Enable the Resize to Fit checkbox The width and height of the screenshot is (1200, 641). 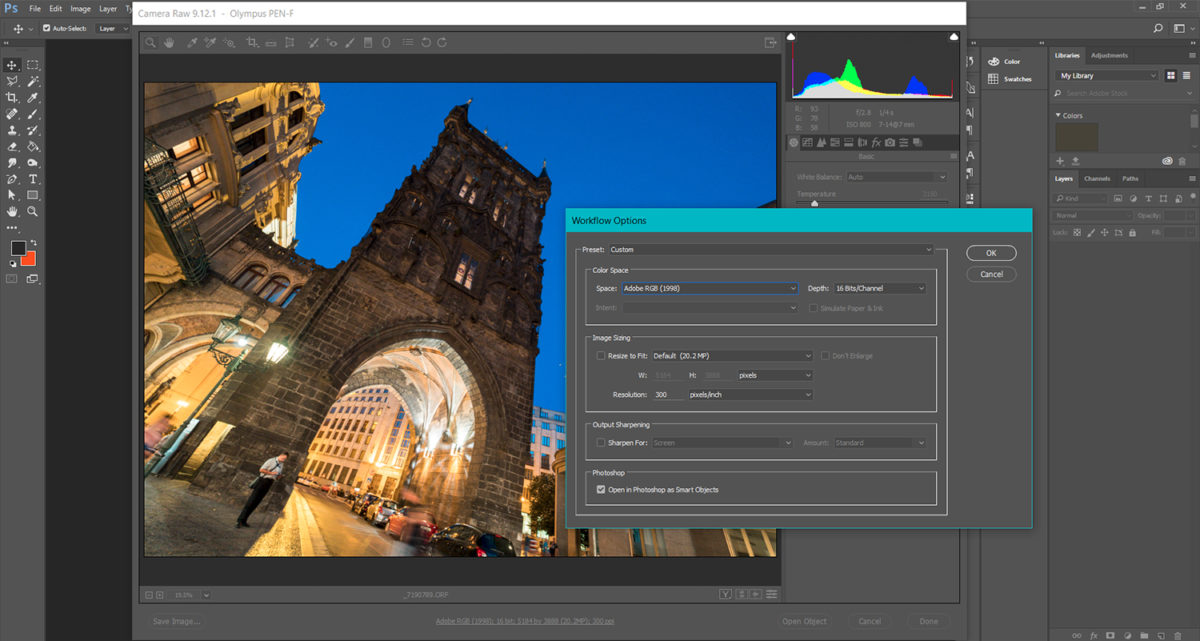[601, 355]
